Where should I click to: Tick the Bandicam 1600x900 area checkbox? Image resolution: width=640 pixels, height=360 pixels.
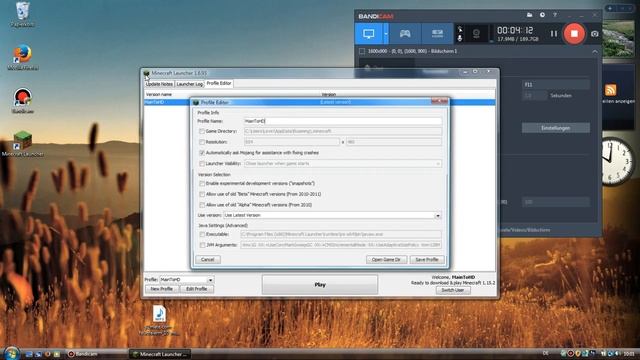click(362, 51)
